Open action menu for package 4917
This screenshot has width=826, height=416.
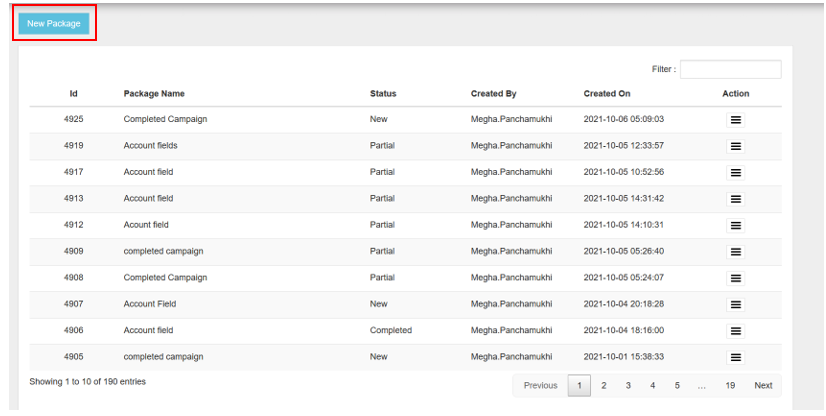(x=735, y=172)
